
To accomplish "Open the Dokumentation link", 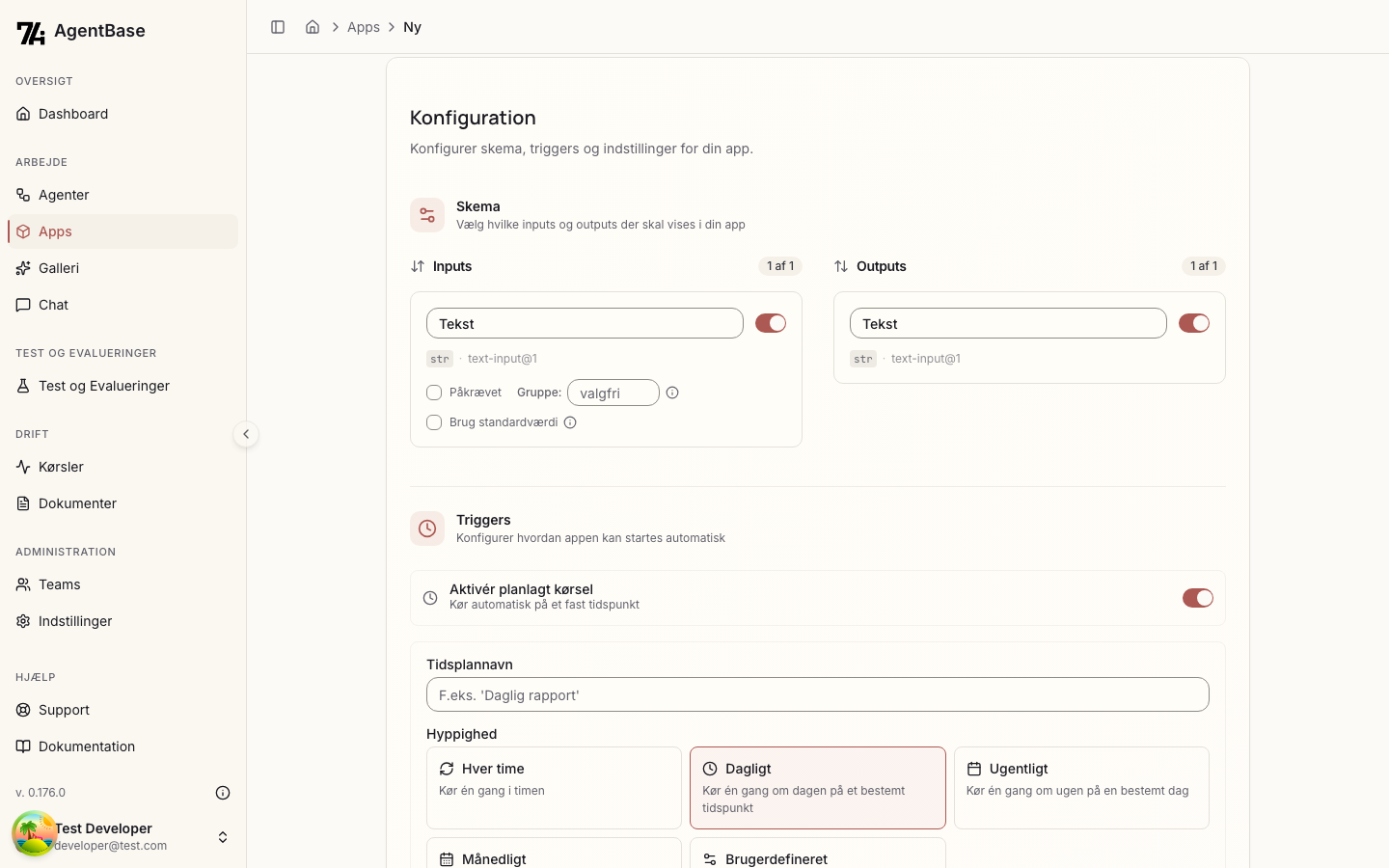I will pyautogui.click(x=123, y=746).
